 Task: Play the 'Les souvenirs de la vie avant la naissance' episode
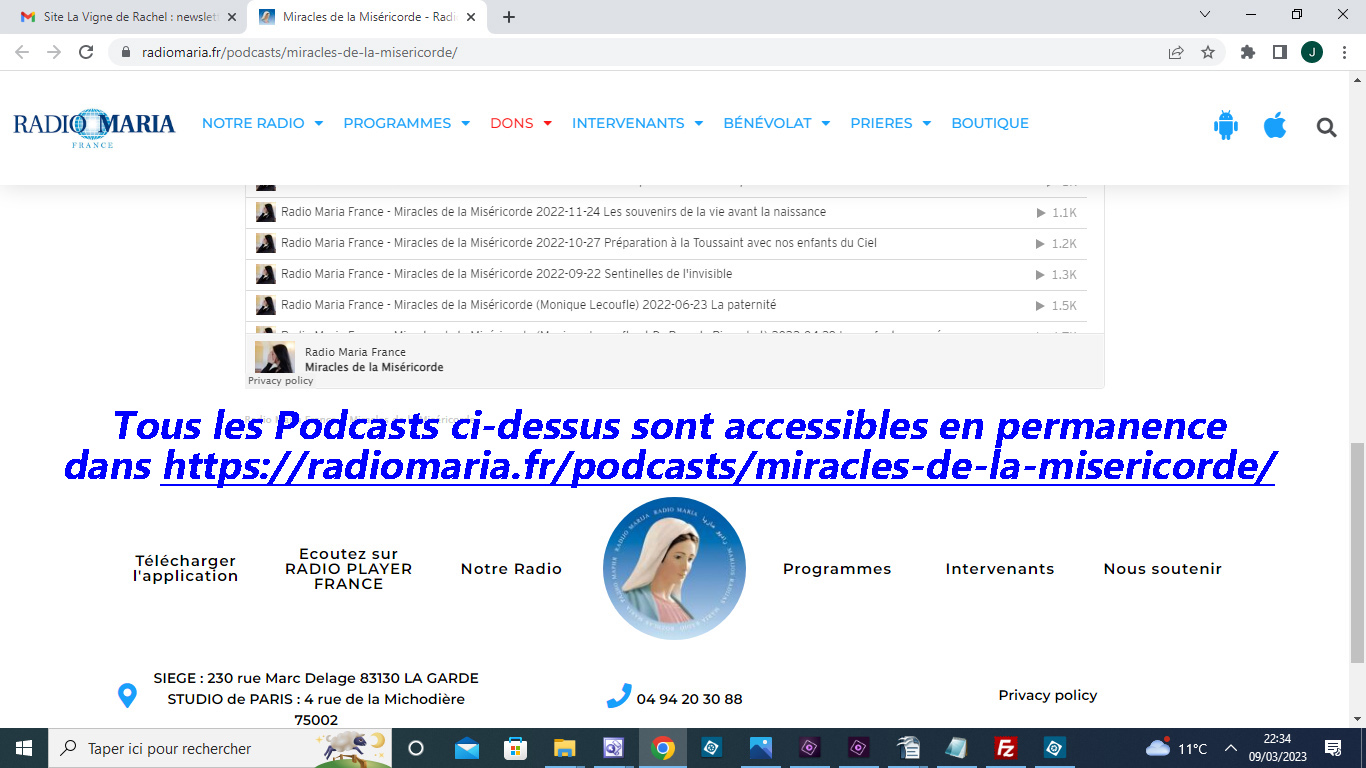click(1041, 213)
